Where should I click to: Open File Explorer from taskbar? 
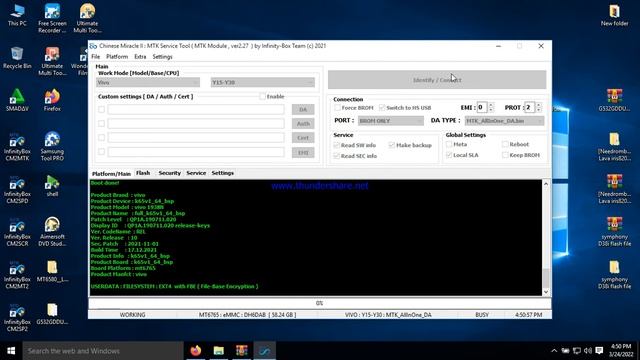[x=219, y=351]
